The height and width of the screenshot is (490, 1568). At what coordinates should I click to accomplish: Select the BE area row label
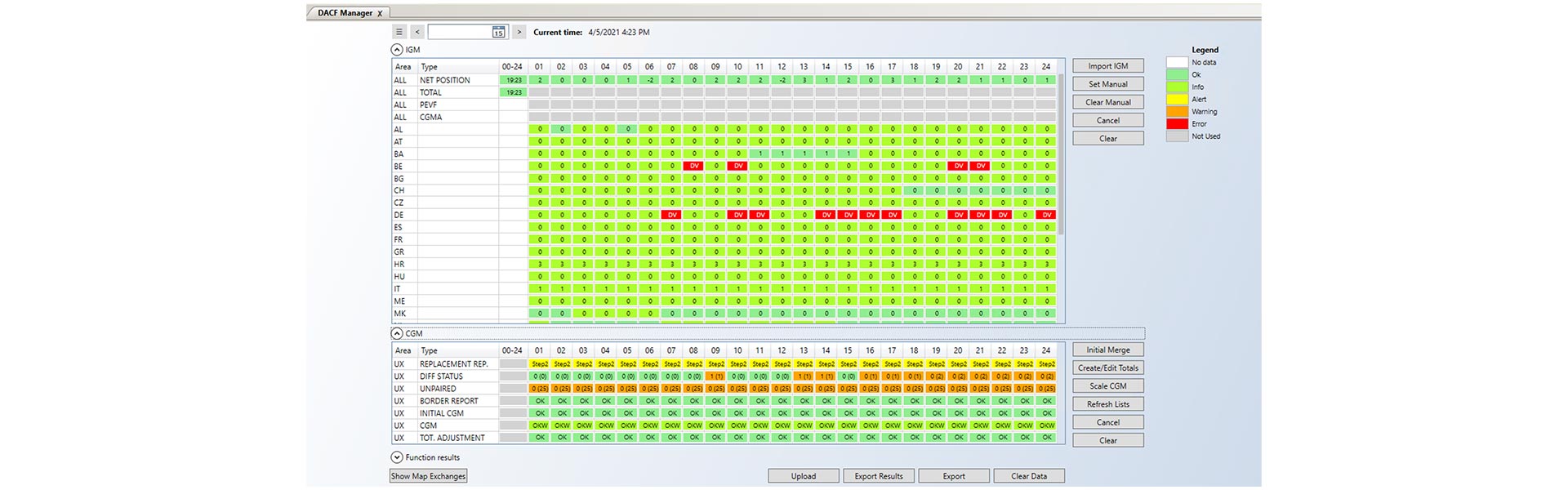(399, 166)
